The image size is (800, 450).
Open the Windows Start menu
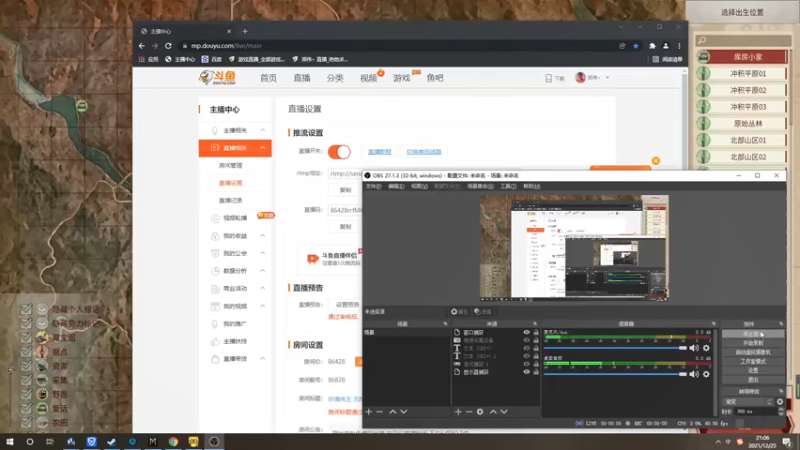click(x=9, y=441)
